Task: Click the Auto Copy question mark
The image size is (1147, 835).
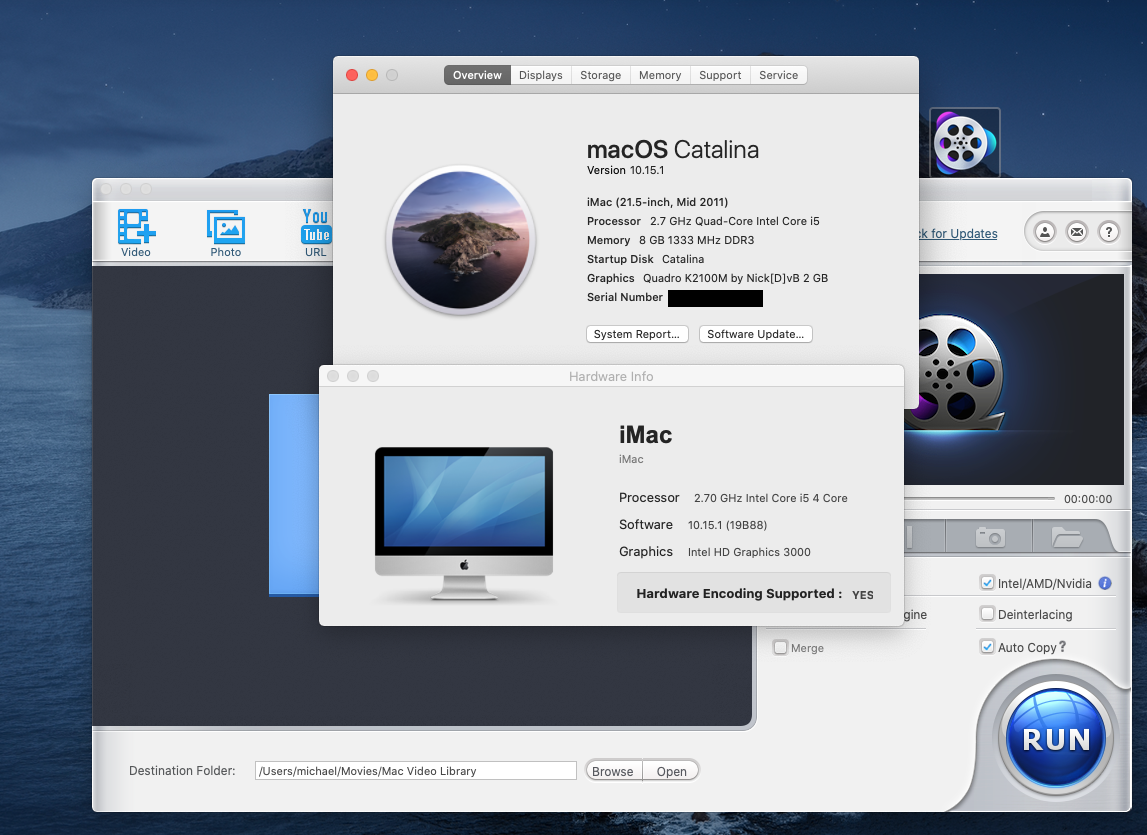Action: pos(1063,647)
